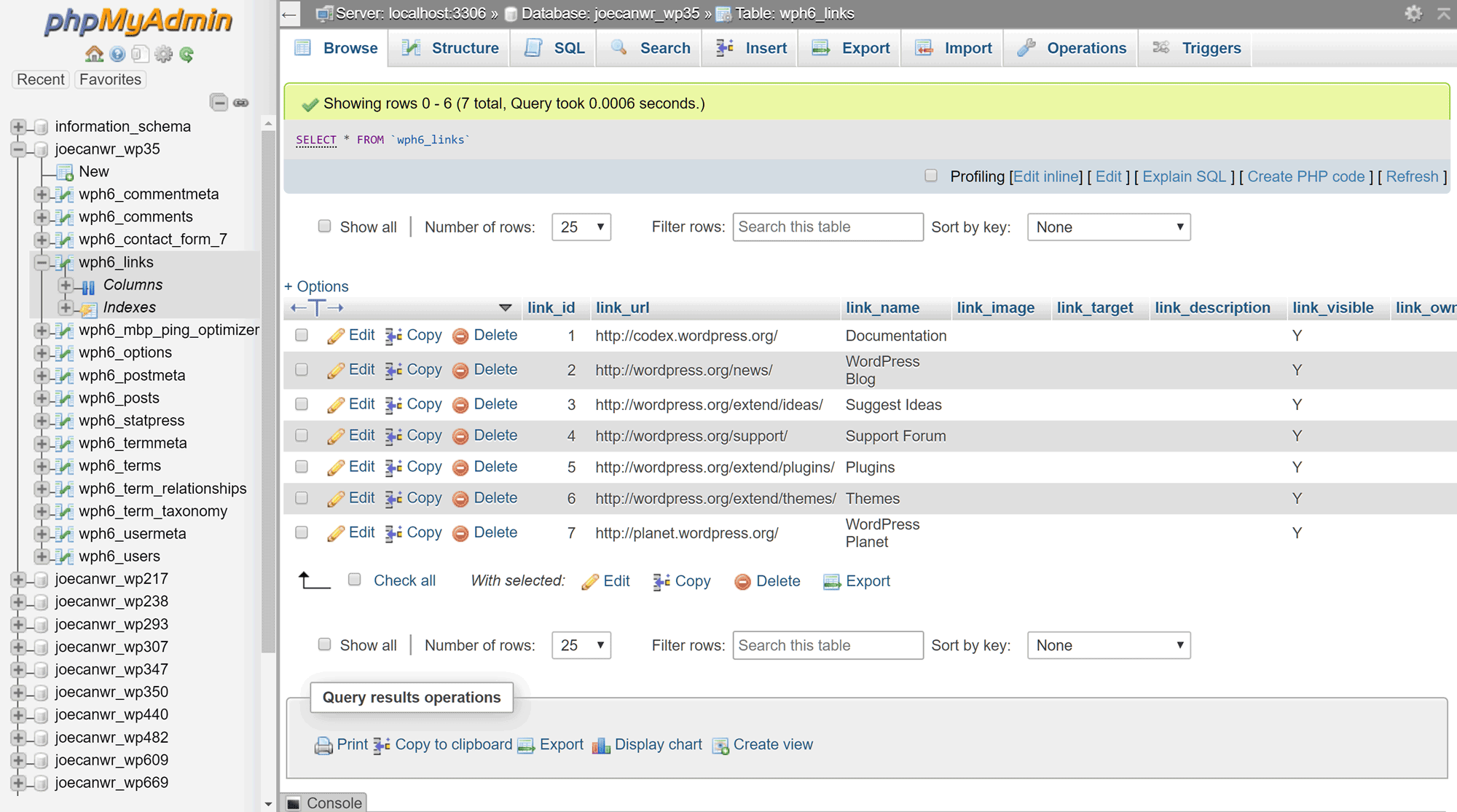This screenshot has height=812, width=1457.
Task: Open the Export tab
Action: pyautogui.click(x=849, y=48)
